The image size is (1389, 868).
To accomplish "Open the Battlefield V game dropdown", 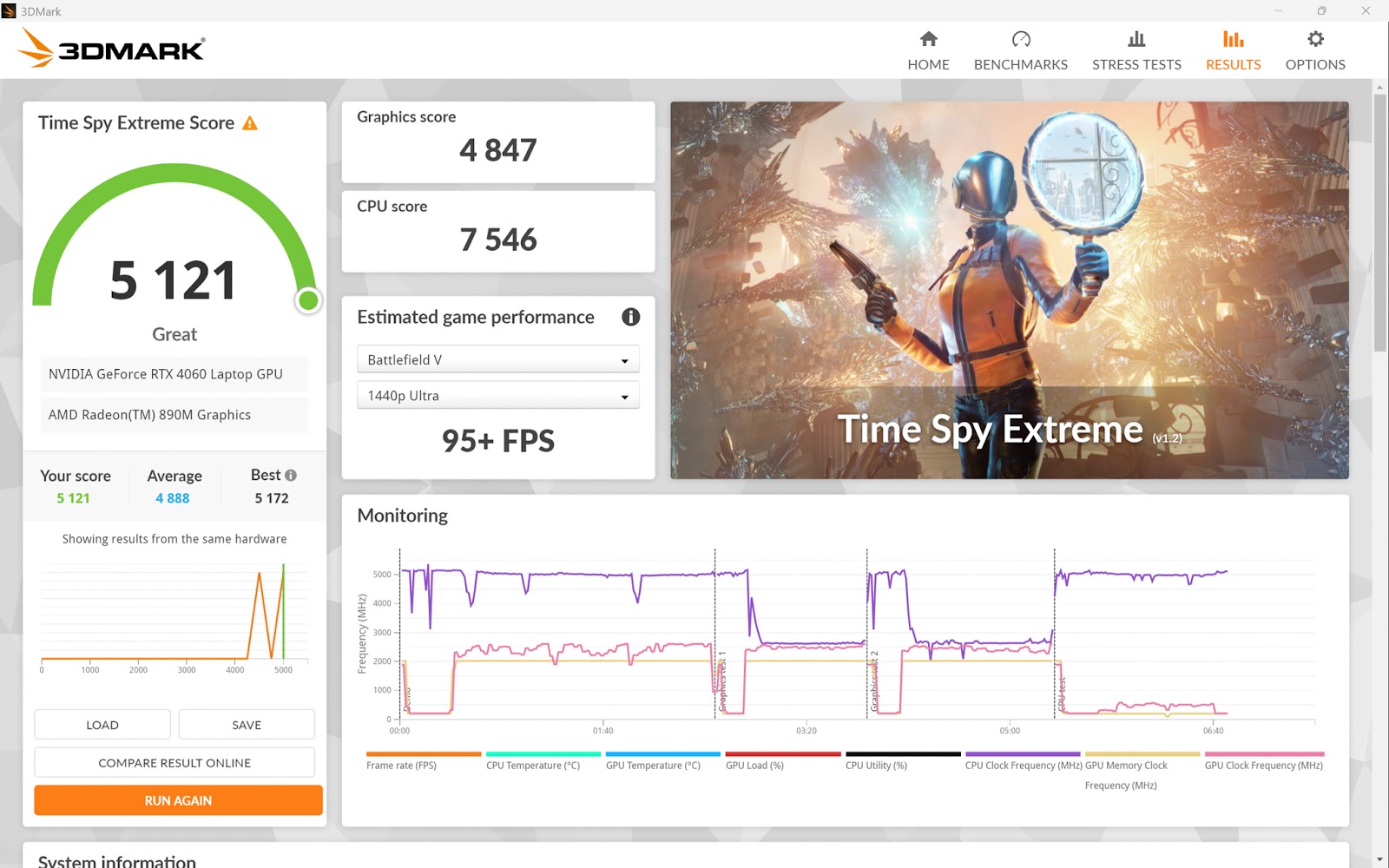I will [498, 359].
